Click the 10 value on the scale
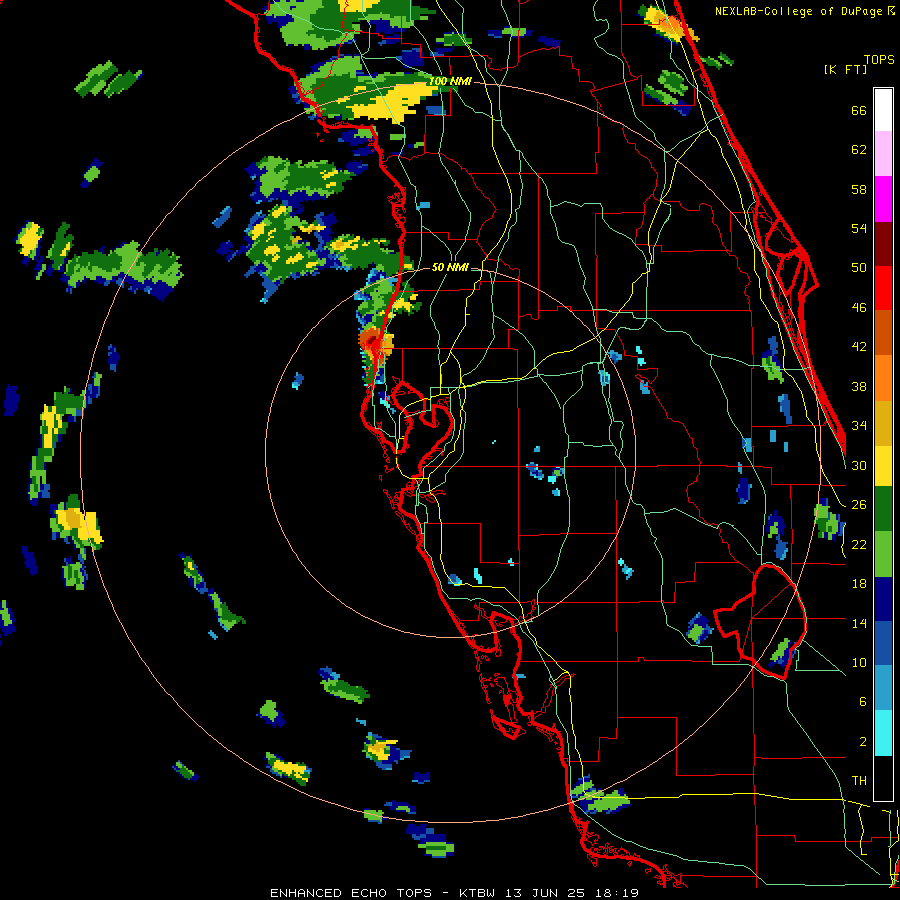The height and width of the screenshot is (900, 900). click(859, 662)
